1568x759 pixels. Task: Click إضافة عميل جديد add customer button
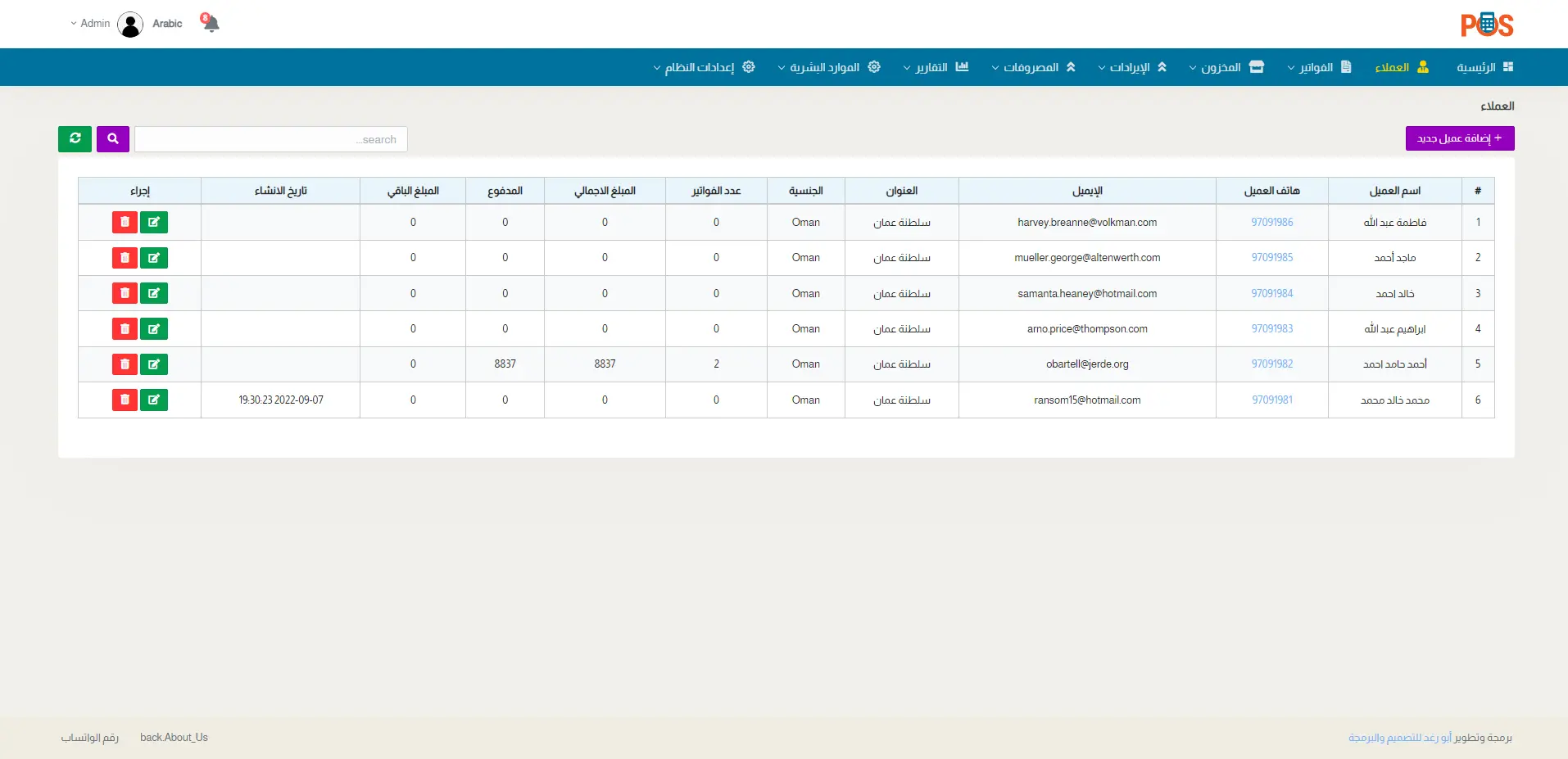(x=1460, y=138)
